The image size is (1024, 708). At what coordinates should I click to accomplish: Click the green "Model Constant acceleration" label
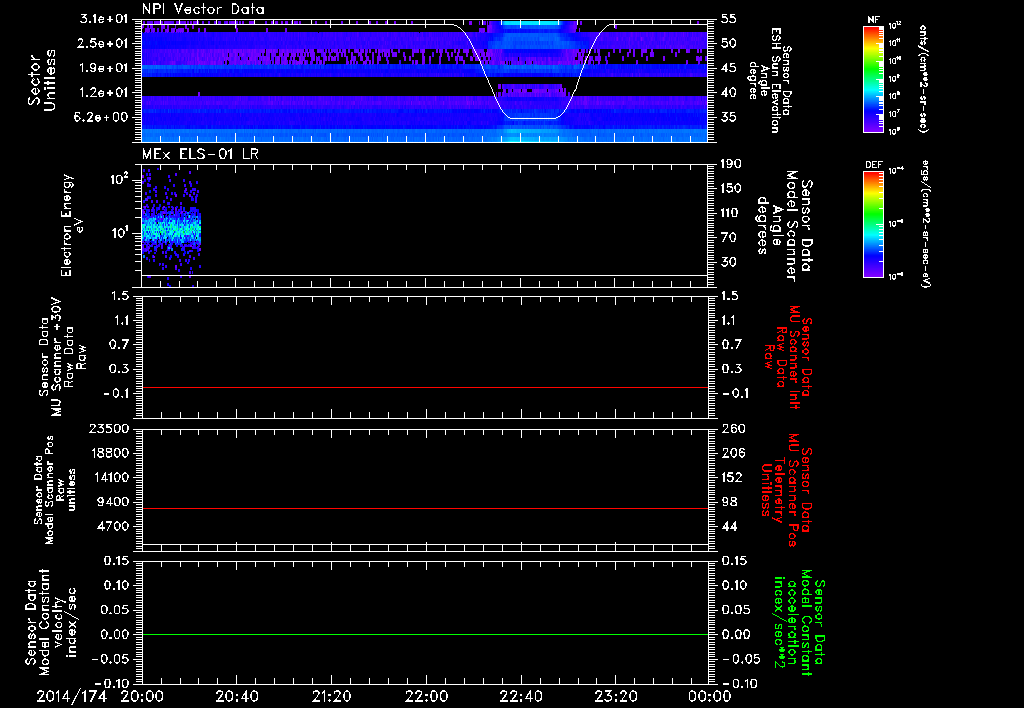(799, 623)
